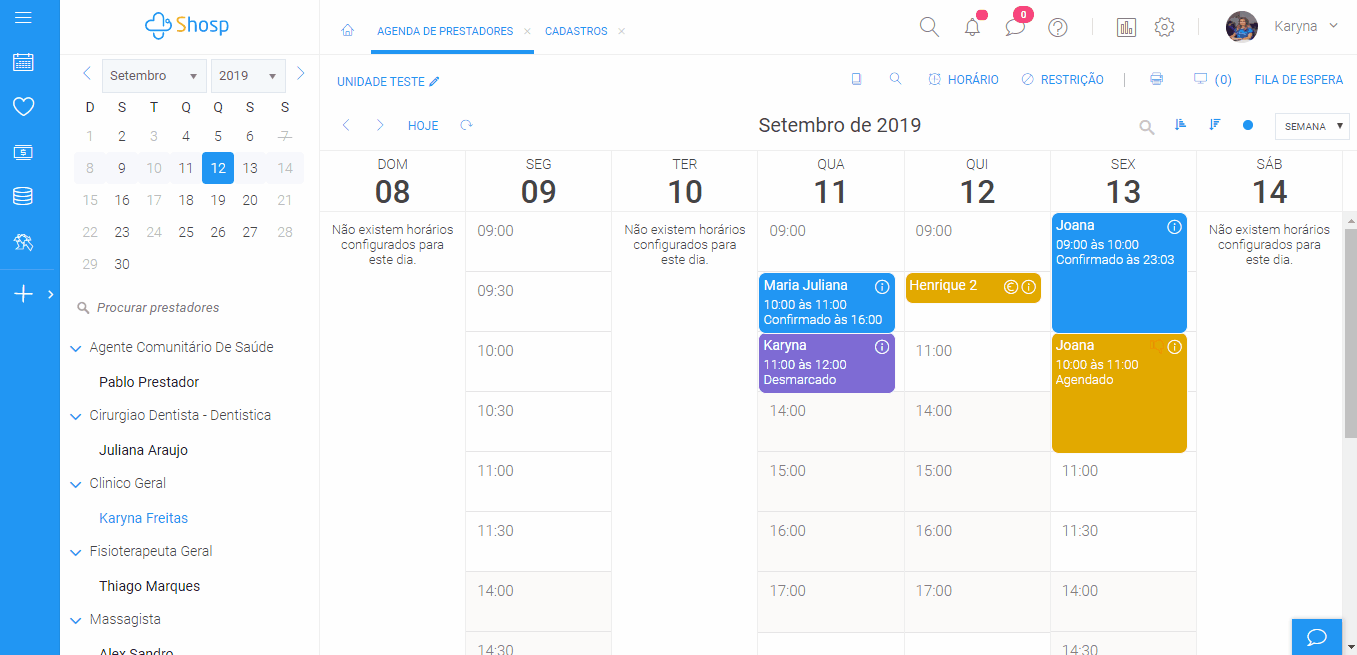Click the HOJE button
Screen dimensions: 1357x655
point(423,126)
